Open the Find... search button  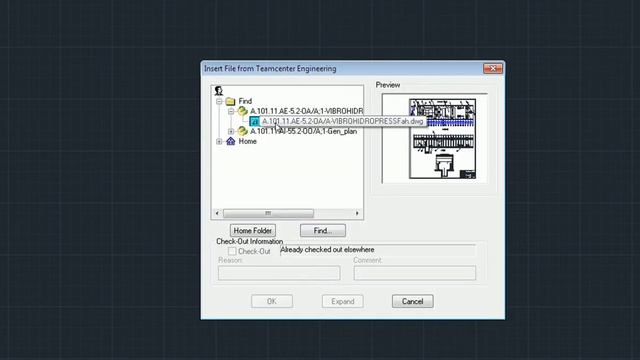323,231
